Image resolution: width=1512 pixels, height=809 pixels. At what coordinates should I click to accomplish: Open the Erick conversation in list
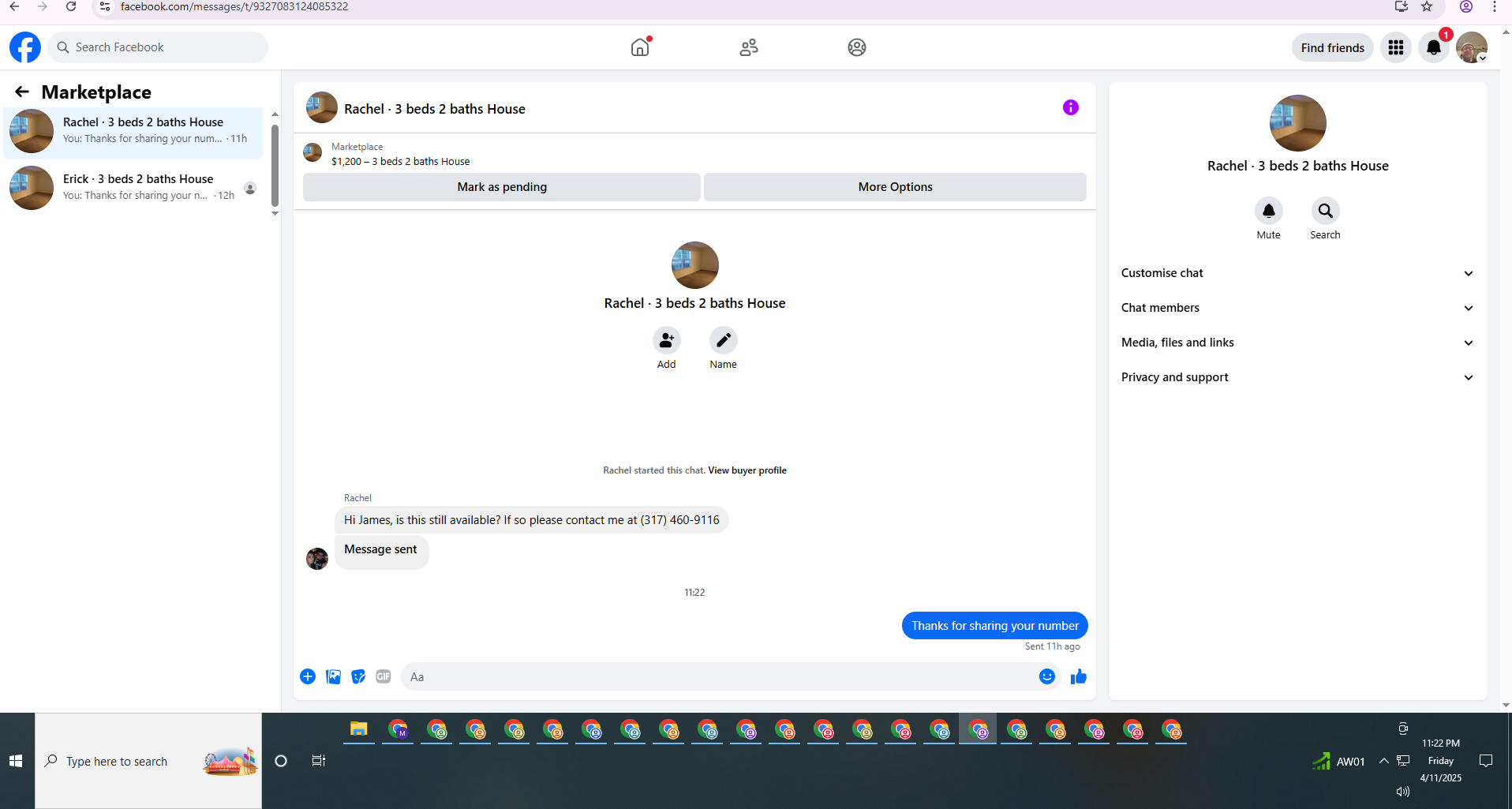(134, 187)
